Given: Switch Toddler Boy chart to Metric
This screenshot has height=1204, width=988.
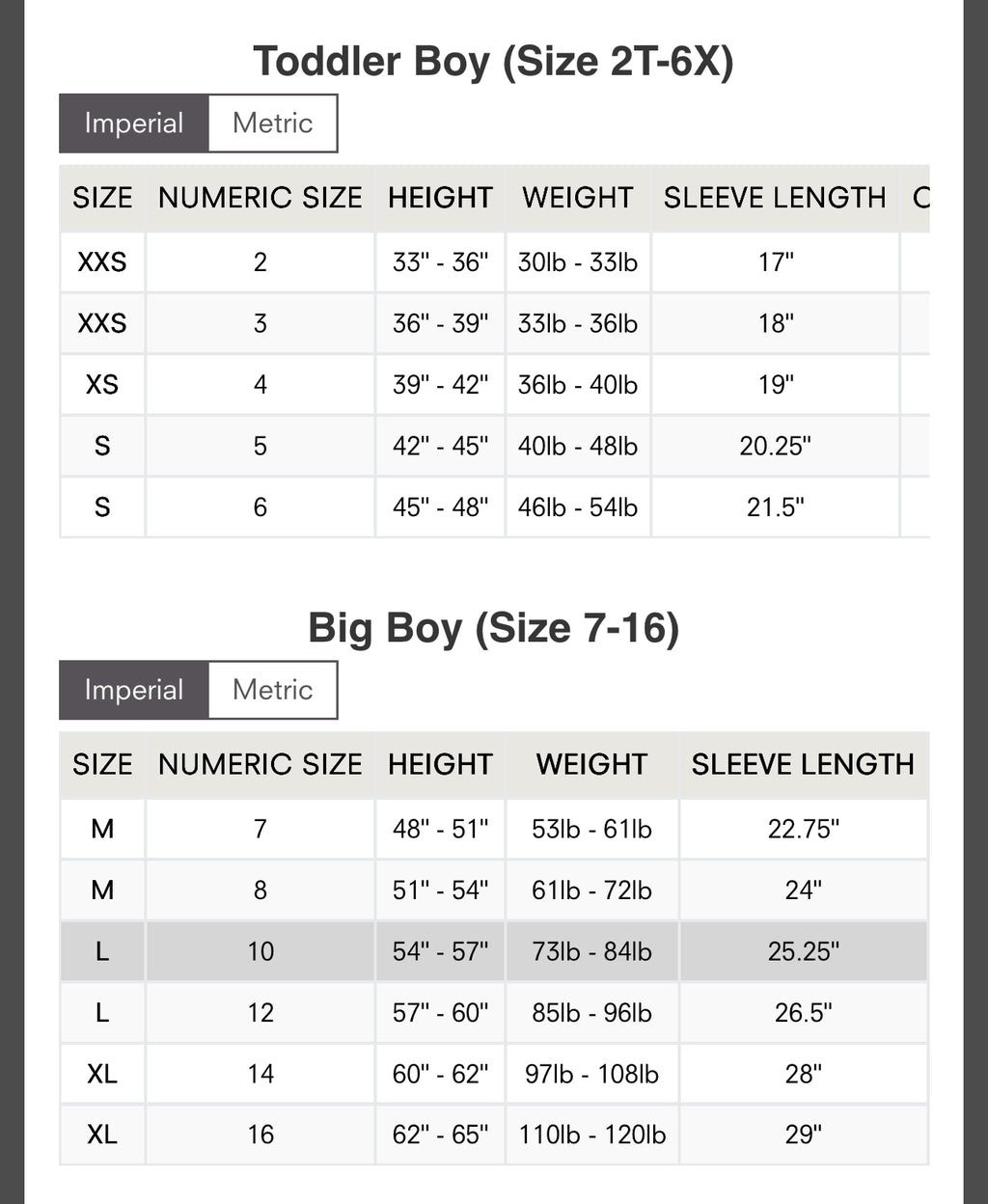Looking at the screenshot, I should [x=273, y=123].
